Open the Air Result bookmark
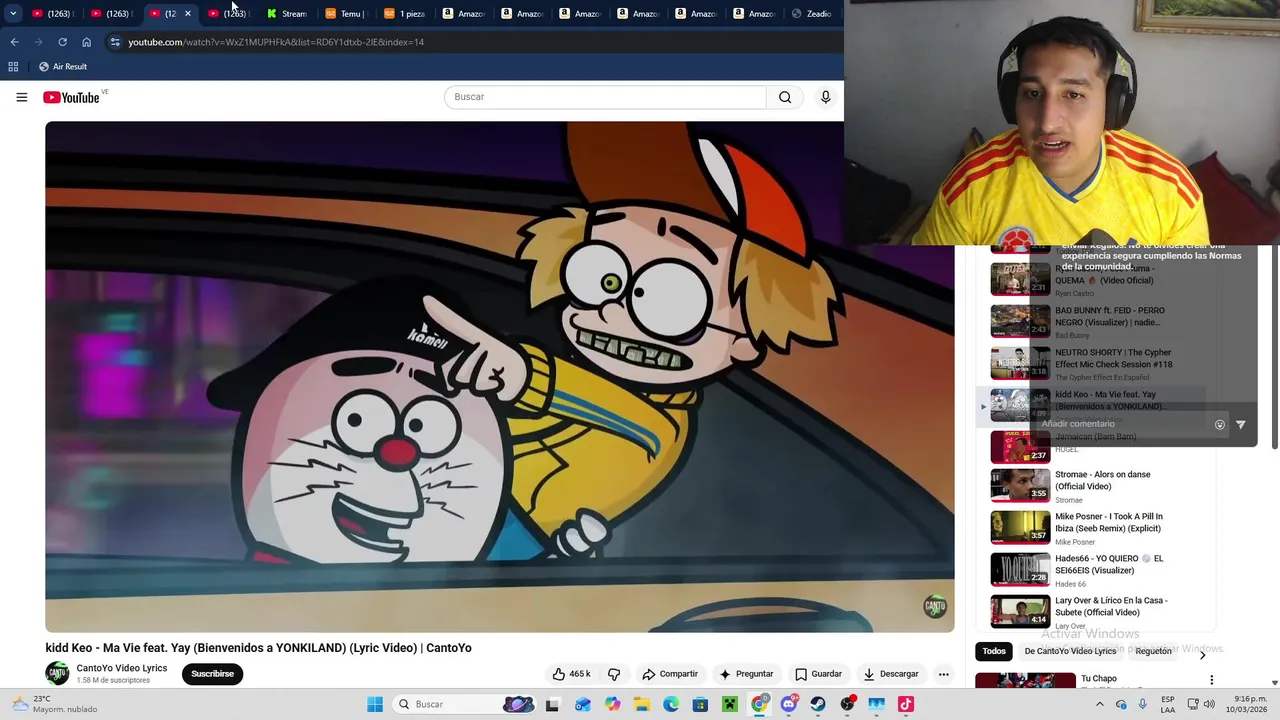Viewport: 1280px width, 720px height. click(x=62, y=66)
